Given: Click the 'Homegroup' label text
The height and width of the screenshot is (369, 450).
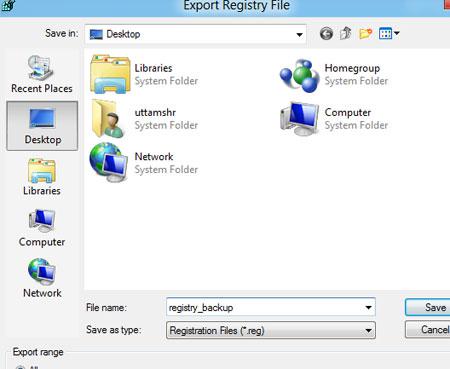Looking at the screenshot, I should click(x=352, y=68).
